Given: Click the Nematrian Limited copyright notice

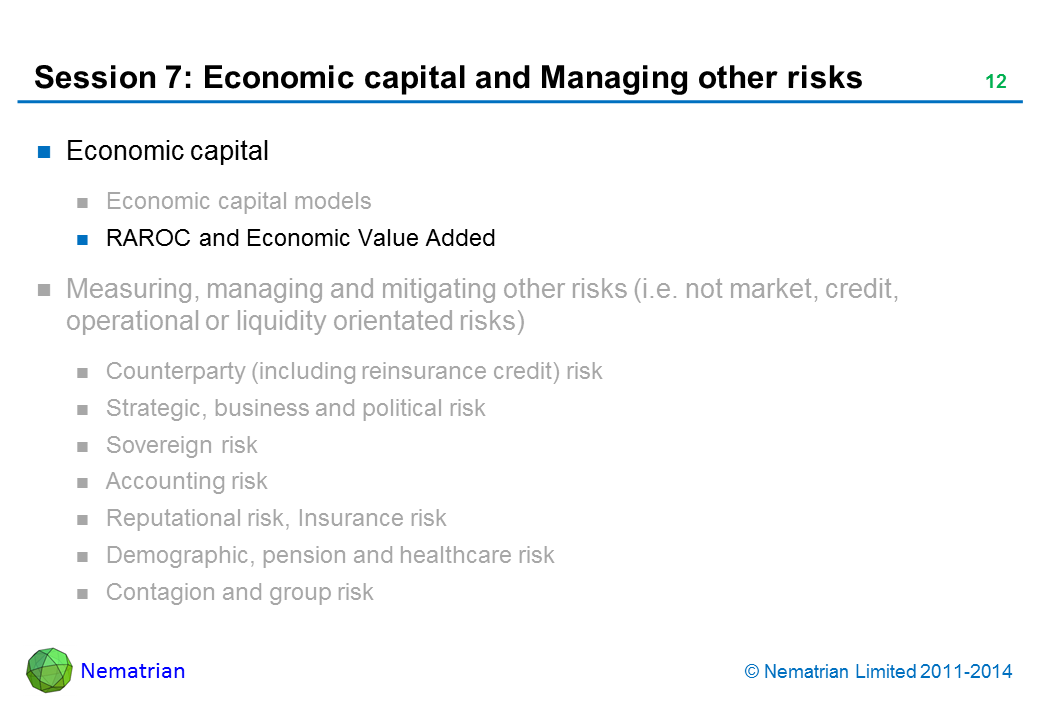Looking at the screenshot, I should point(879,672).
